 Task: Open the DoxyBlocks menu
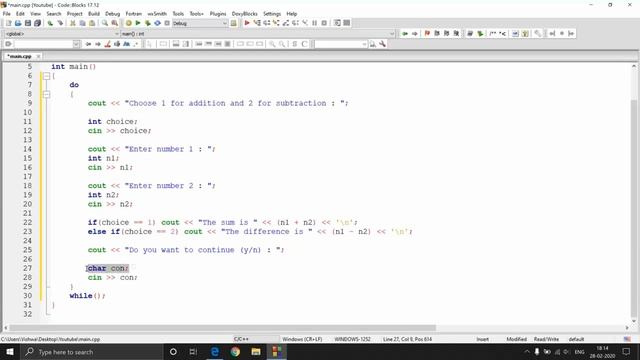[244, 13]
